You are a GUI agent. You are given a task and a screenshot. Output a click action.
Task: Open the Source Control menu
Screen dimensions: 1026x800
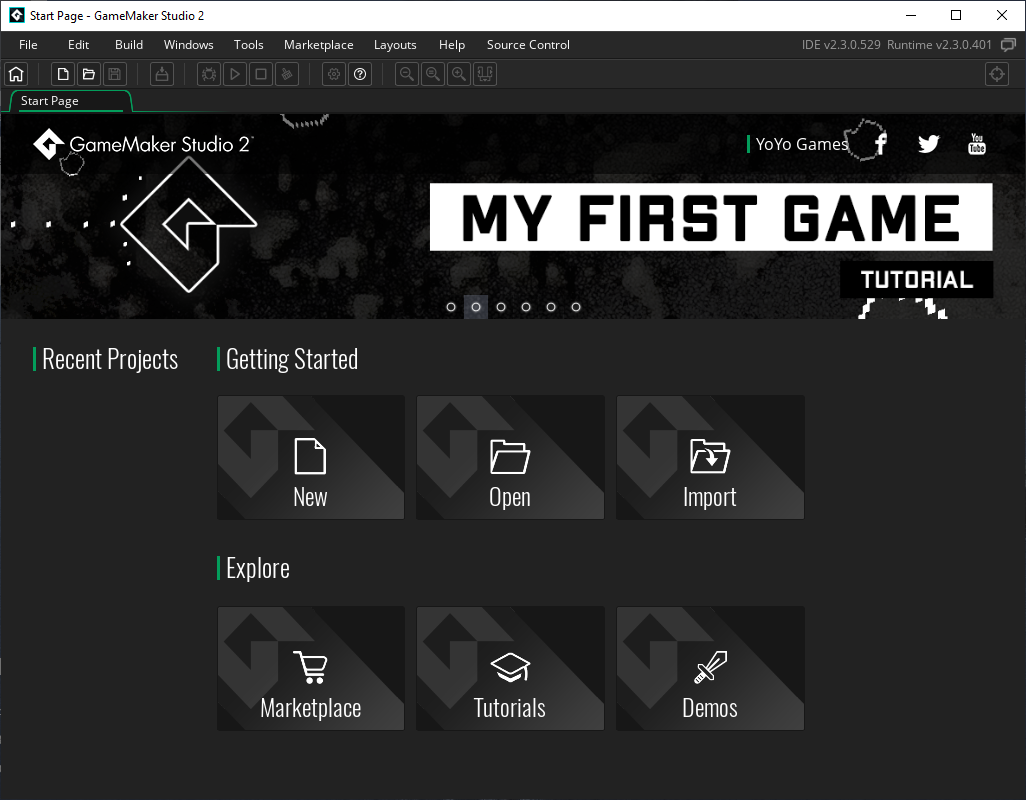point(528,44)
